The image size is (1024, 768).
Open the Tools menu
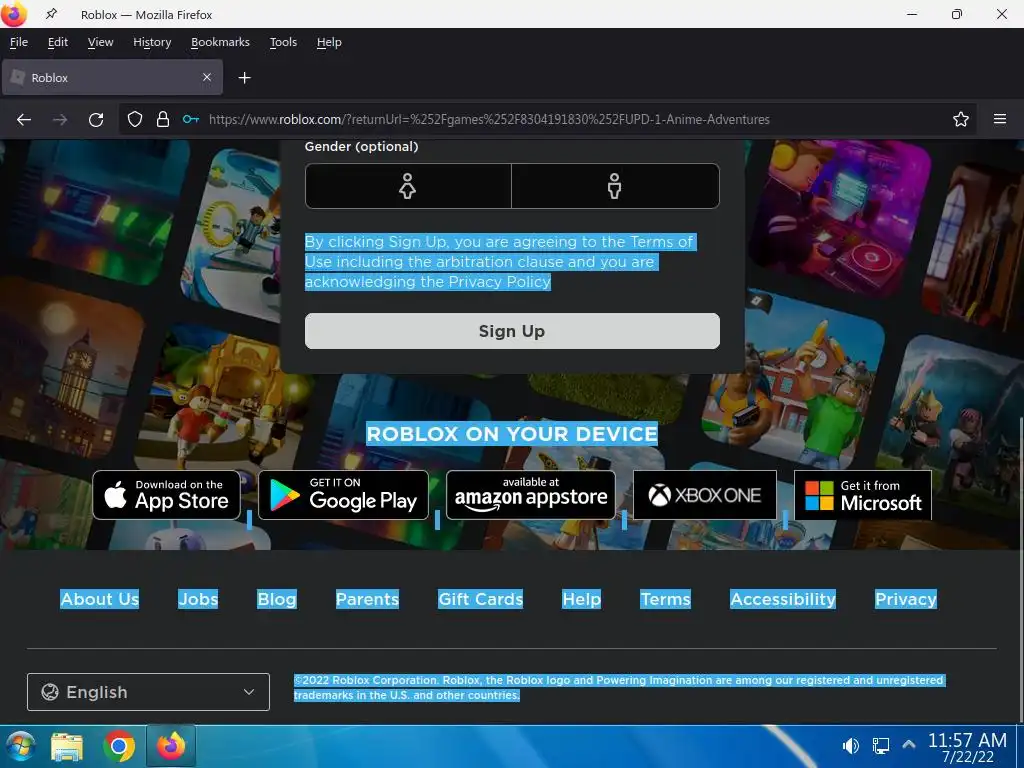pyautogui.click(x=283, y=42)
